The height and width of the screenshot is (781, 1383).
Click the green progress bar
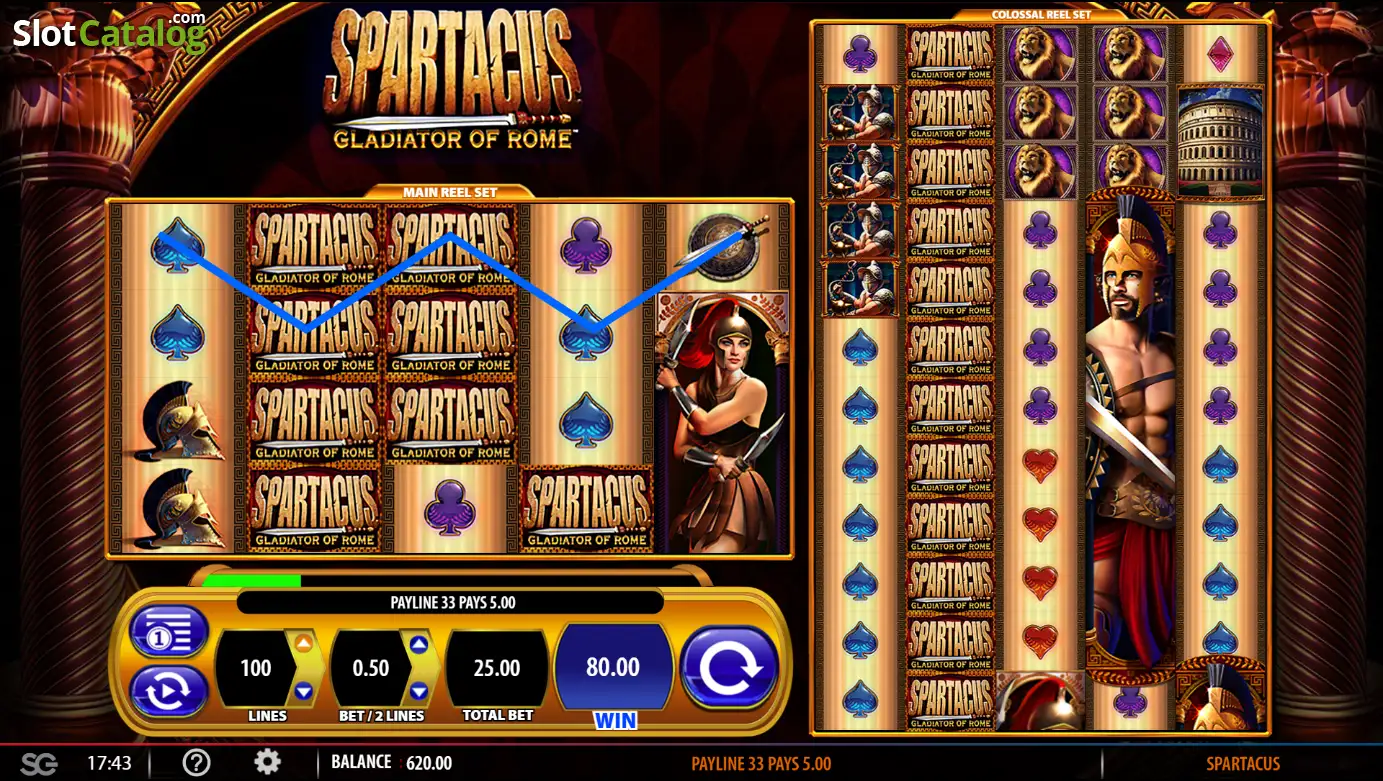tap(251, 580)
